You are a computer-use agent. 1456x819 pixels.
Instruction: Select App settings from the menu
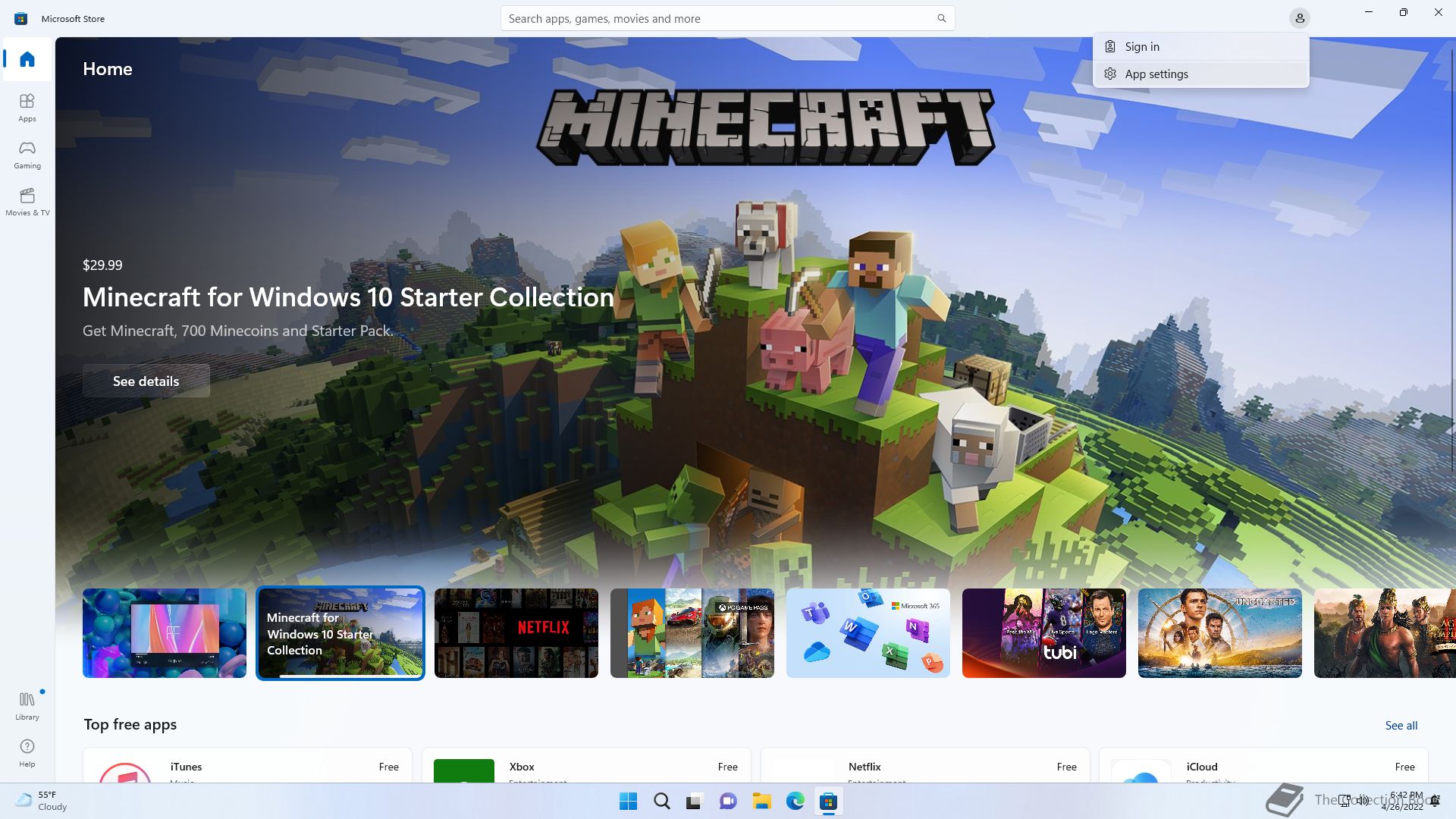coord(1200,74)
